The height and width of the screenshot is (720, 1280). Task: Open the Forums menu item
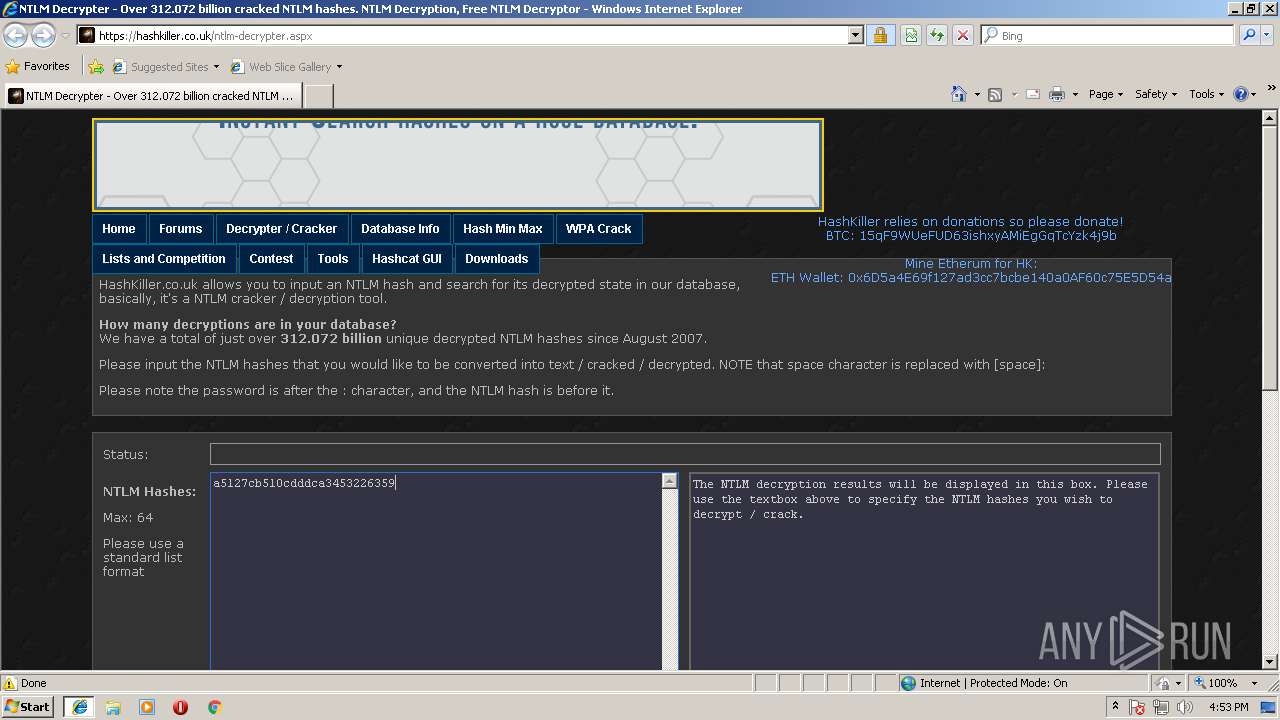pos(181,229)
